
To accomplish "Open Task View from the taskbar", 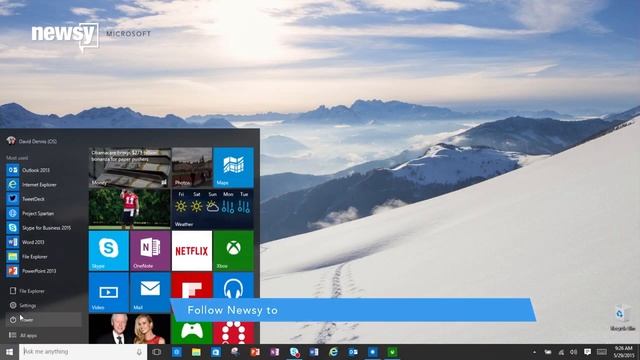I will [x=157, y=352].
